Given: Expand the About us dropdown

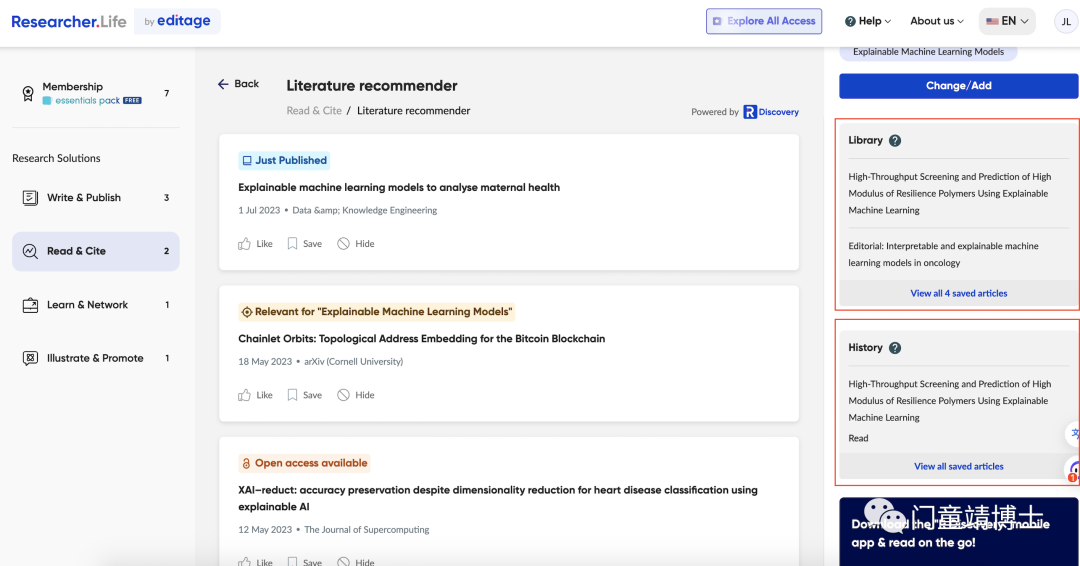Looking at the screenshot, I should tap(937, 21).
